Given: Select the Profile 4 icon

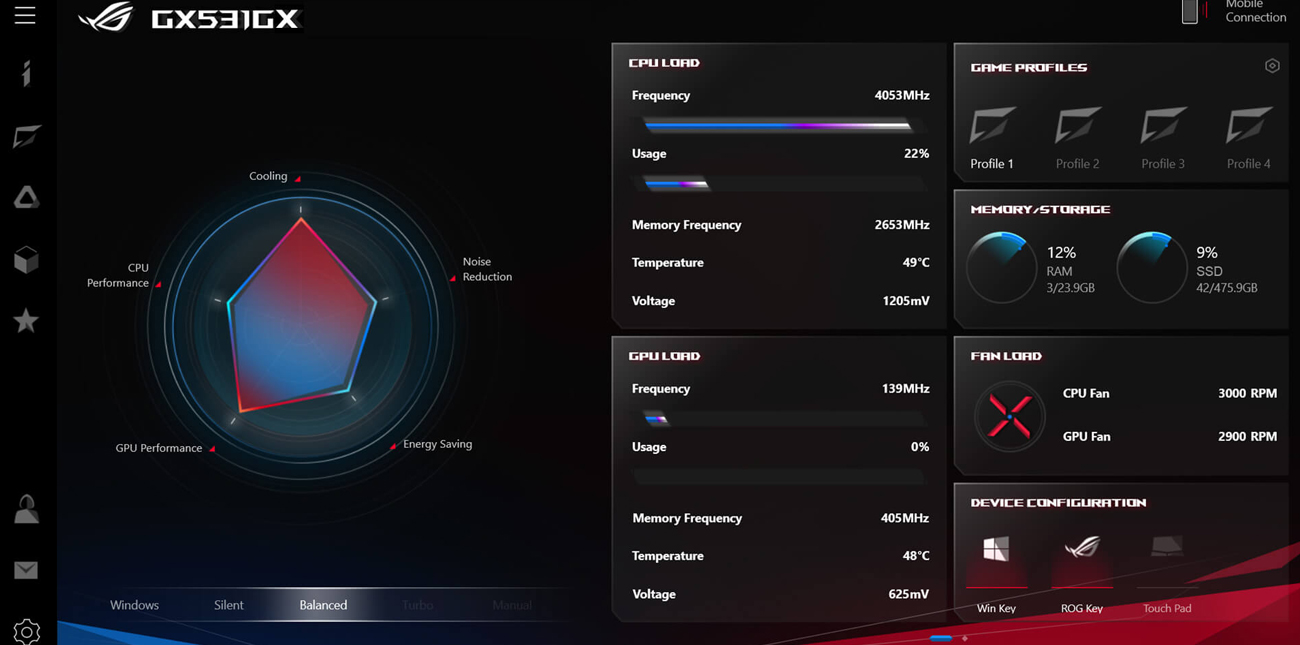Looking at the screenshot, I should [1249, 127].
